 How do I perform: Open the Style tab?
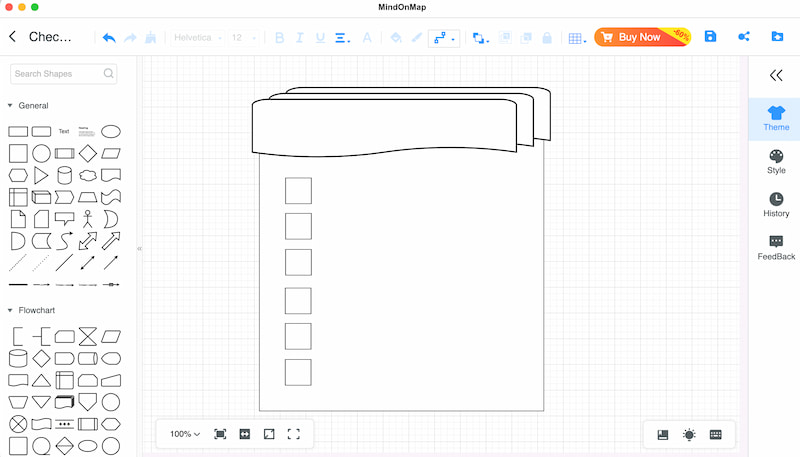(x=776, y=162)
